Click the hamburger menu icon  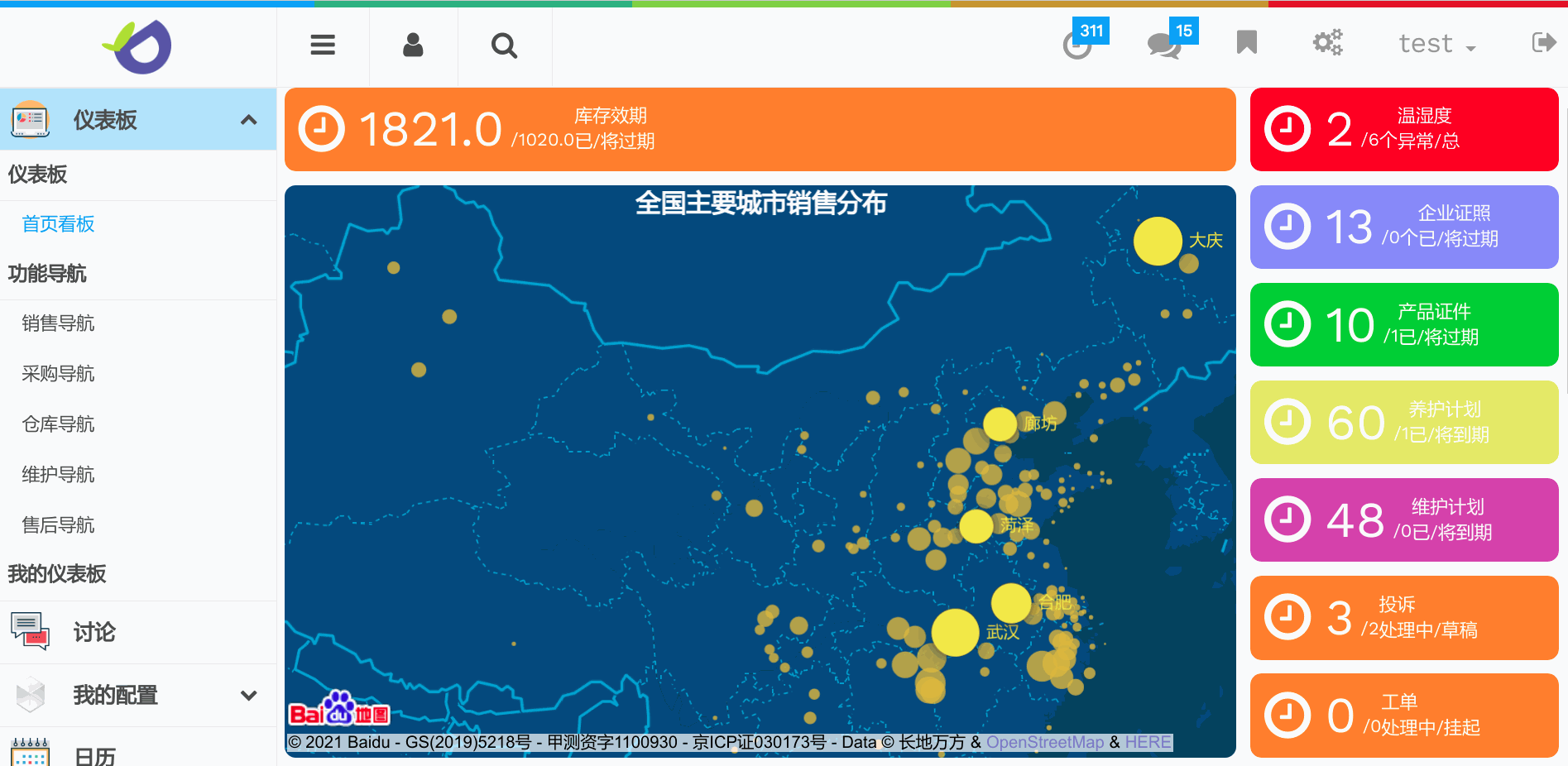click(323, 45)
